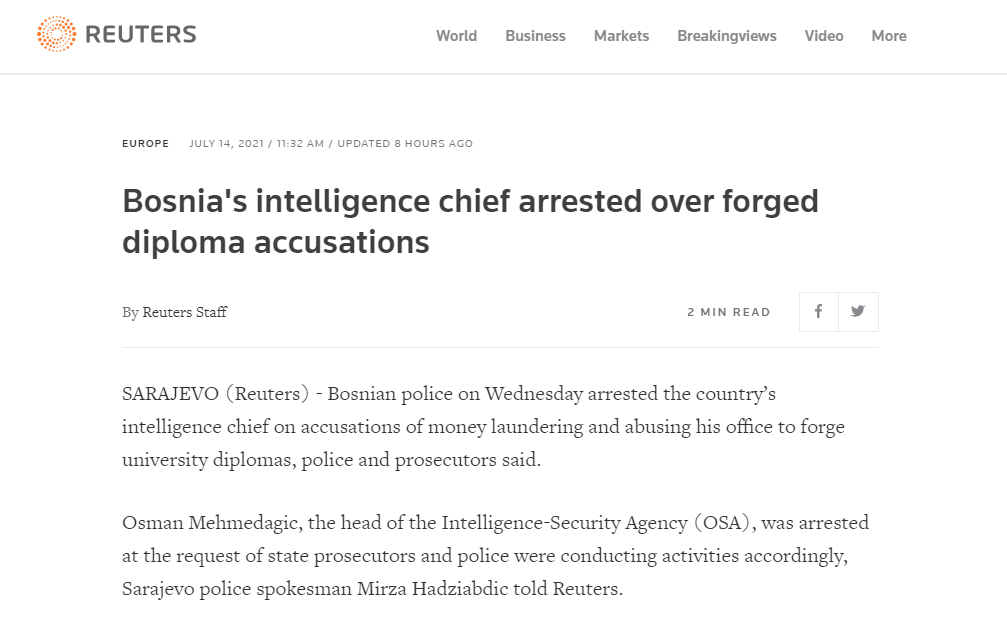
Task: Click the orange dotted Reuters logo icon
Action: (x=56, y=36)
